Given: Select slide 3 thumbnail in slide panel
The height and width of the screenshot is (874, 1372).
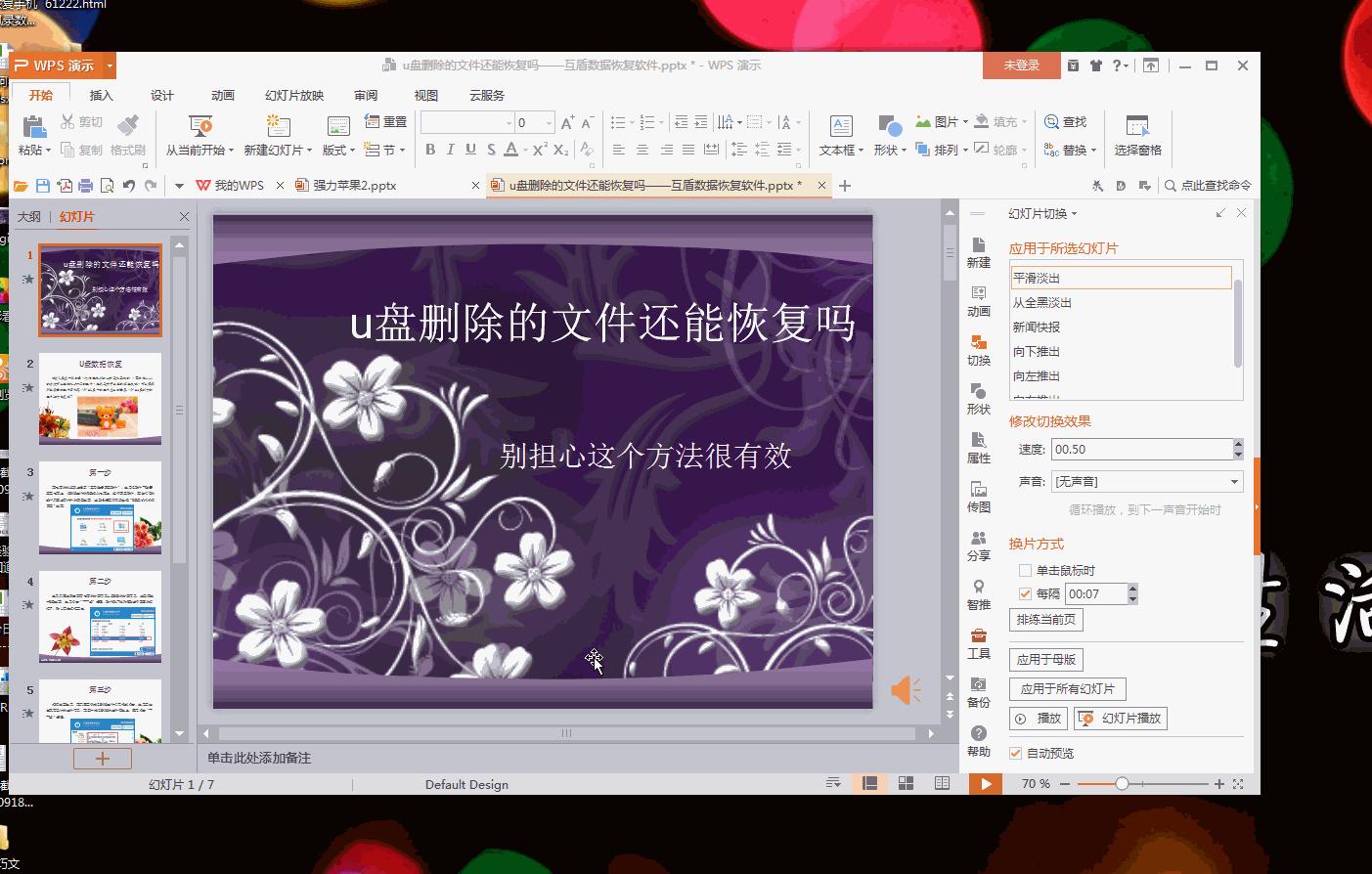Looking at the screenshot, I should point(100,507).
